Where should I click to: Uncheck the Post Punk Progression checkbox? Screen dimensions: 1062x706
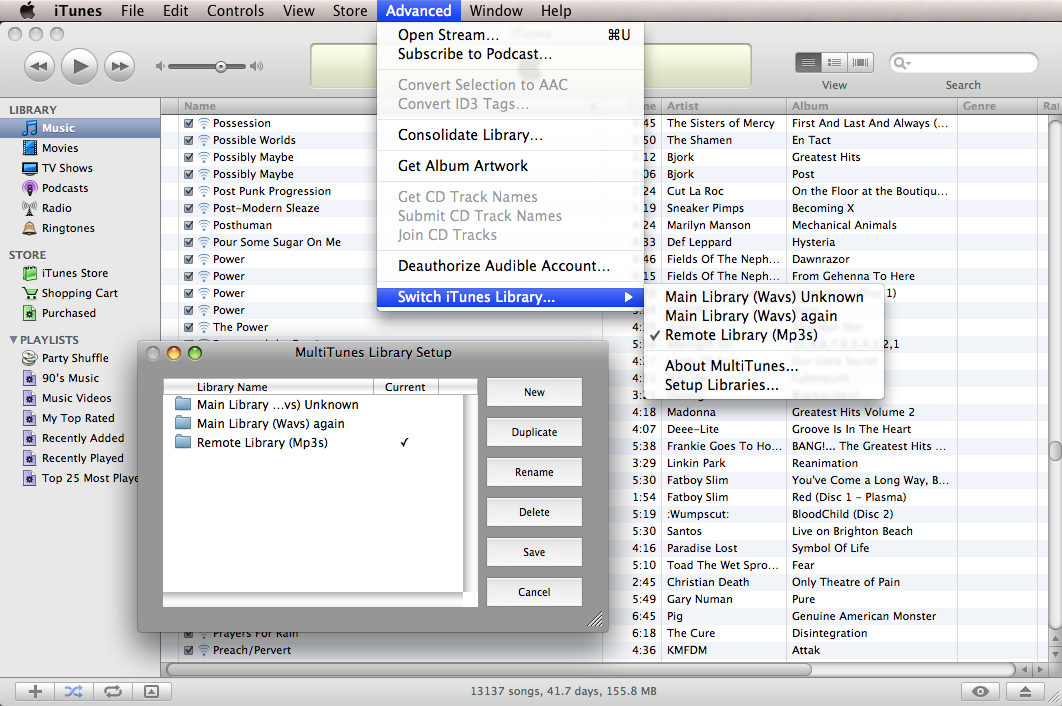(189, 191)
